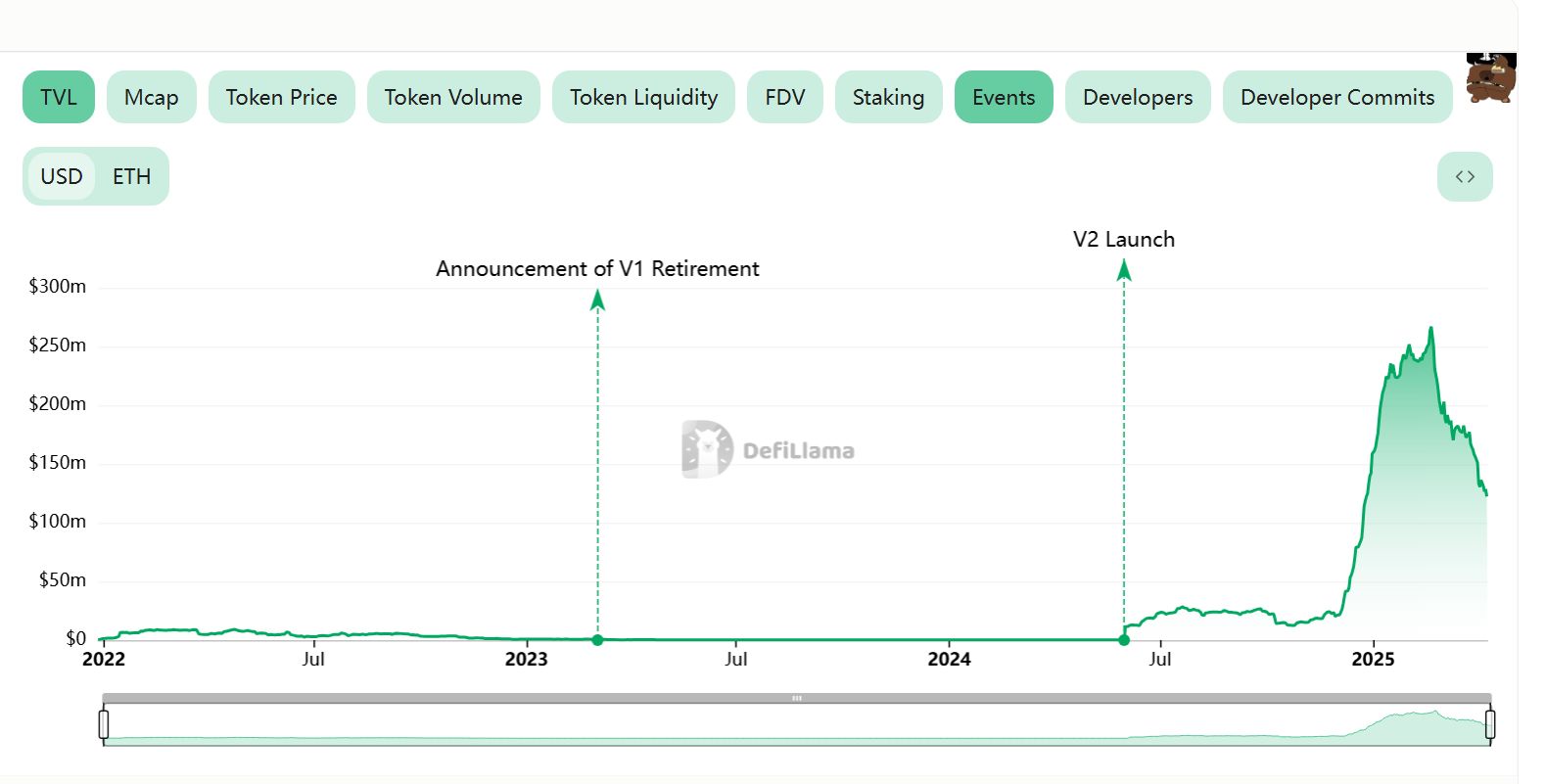1546x784 pixels.
Task: Show Developer Commits on chart
Action: tap(1336, 97)
